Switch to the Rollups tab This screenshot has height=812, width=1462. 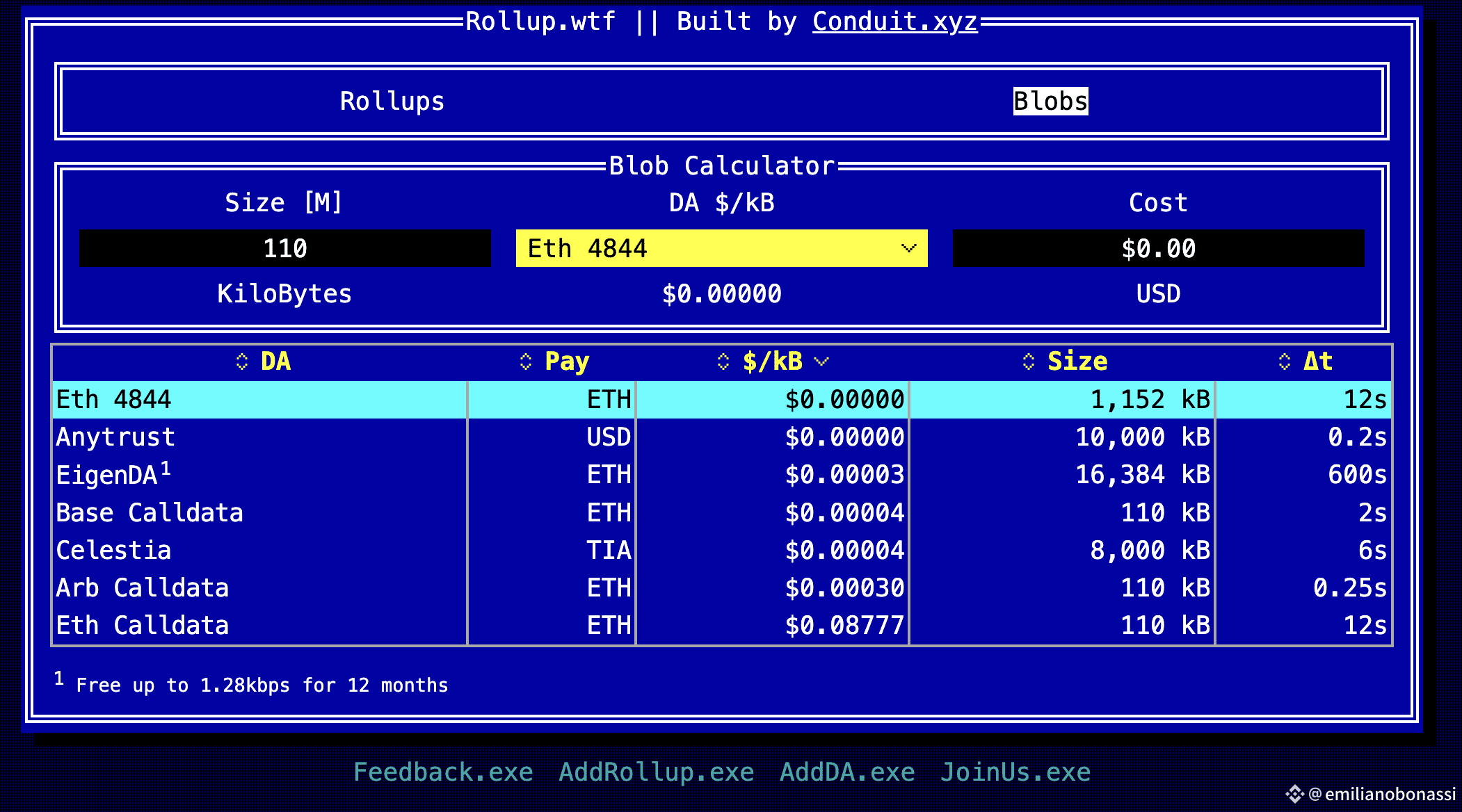coord(392,101)
